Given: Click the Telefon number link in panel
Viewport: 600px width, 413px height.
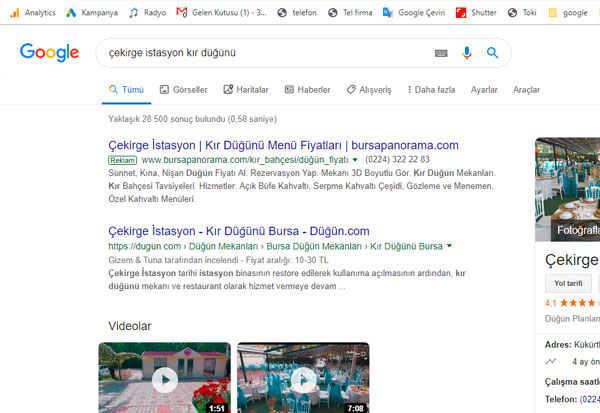Looking at the screenshot, I should (x=590, y=399).
